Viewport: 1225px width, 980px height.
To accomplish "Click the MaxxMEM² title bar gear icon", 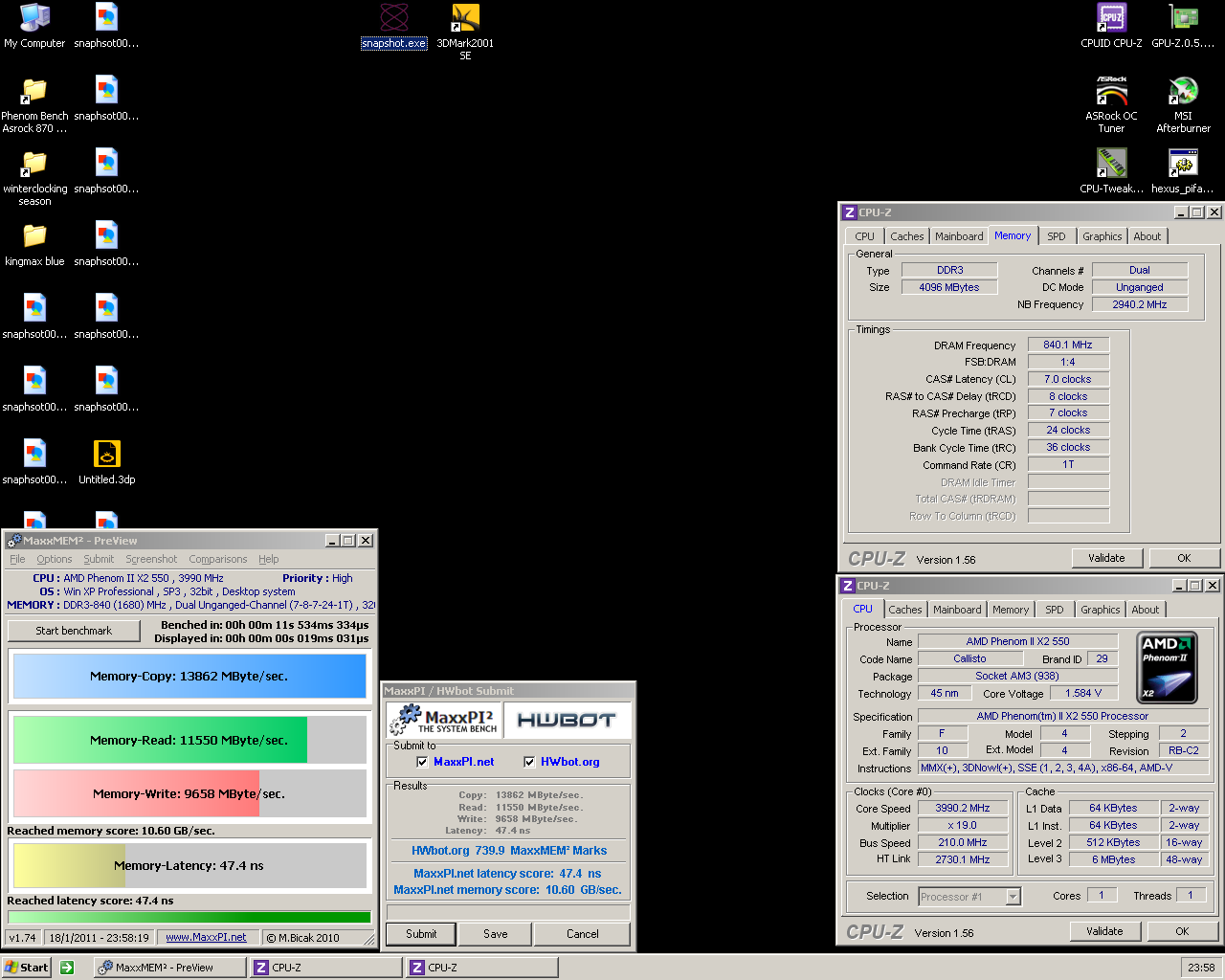I will tap(14, 541).
